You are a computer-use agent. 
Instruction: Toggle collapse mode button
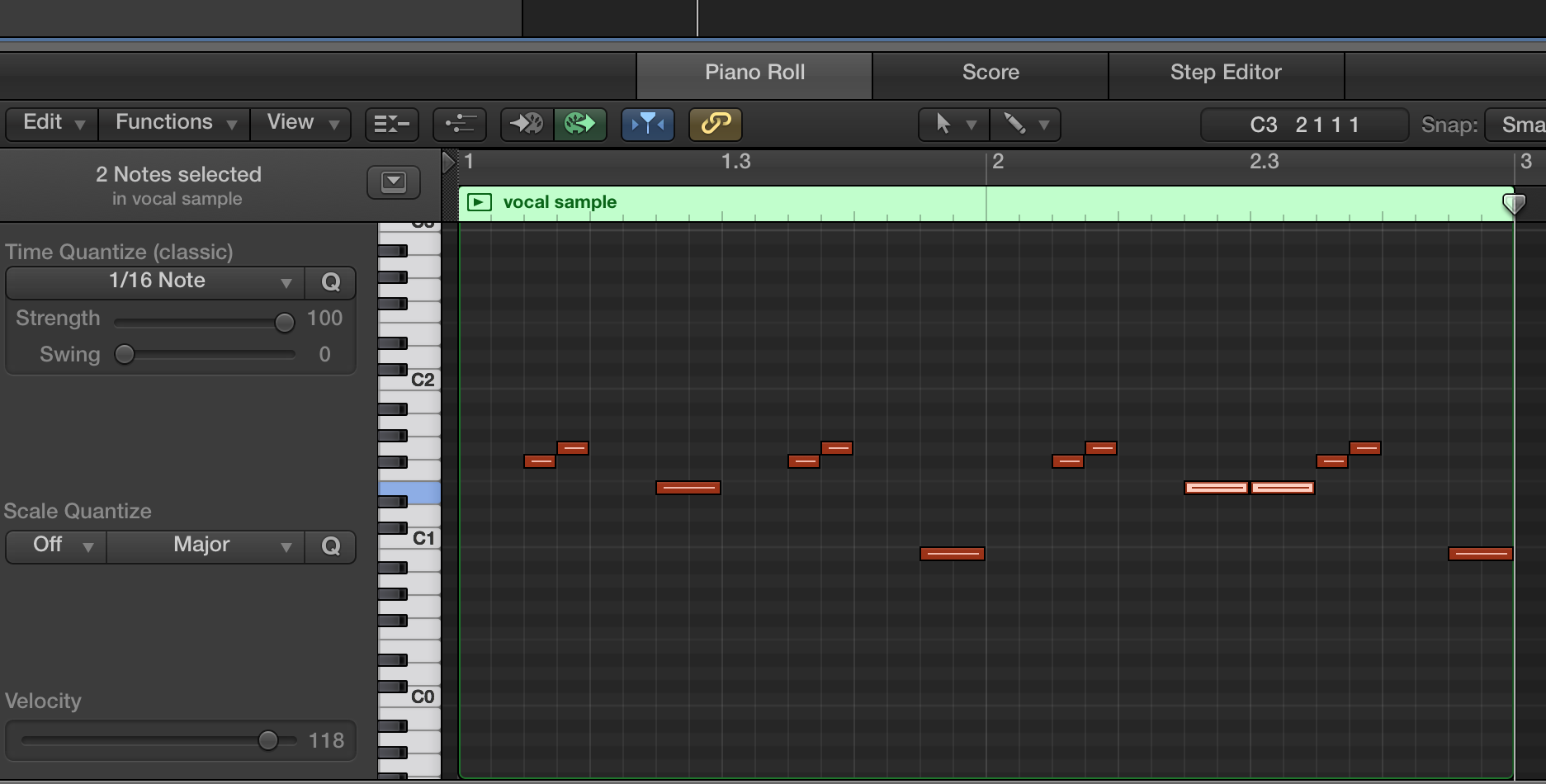click(392, 125)
